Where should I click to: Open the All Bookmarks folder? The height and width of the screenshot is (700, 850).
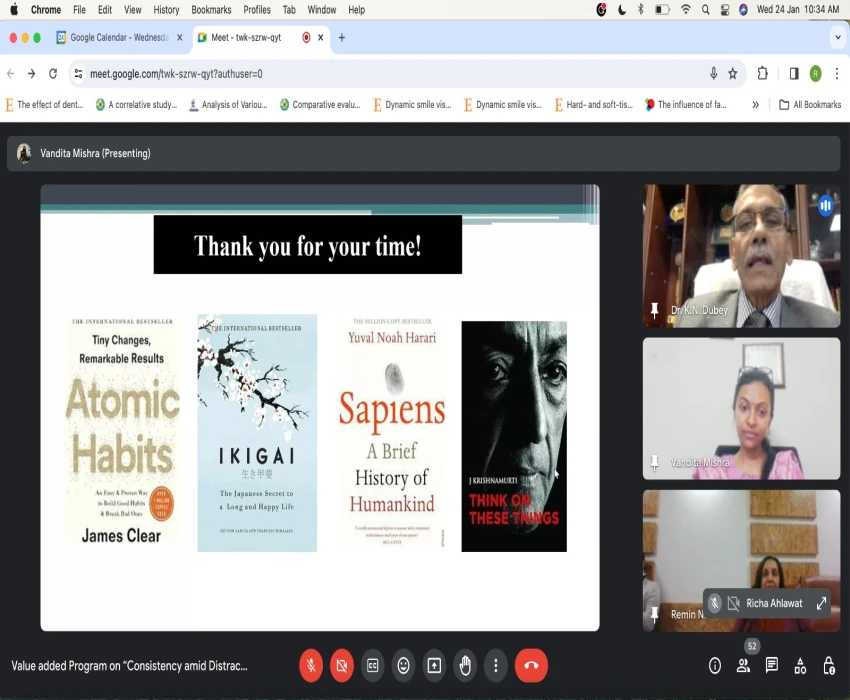pos(810,104)
